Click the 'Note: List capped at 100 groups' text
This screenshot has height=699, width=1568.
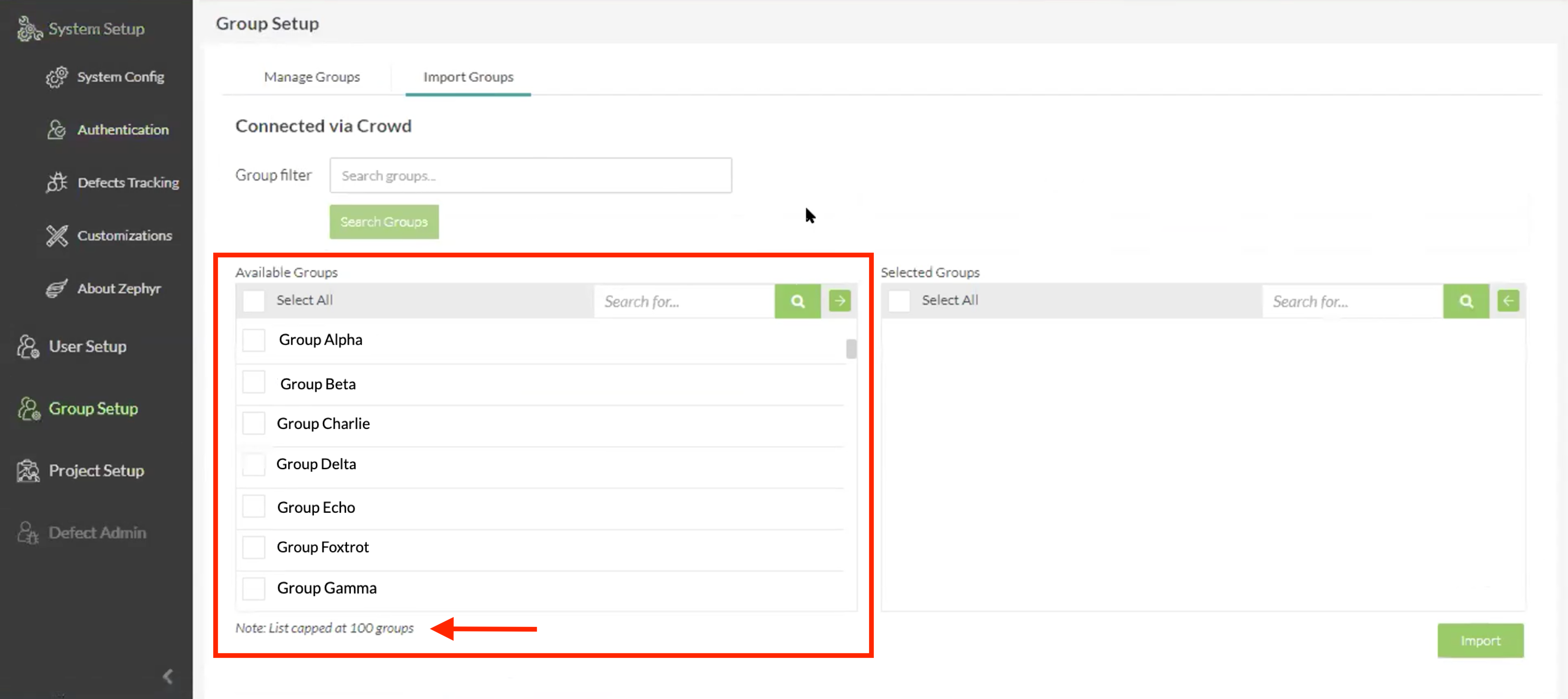point(325,628)
